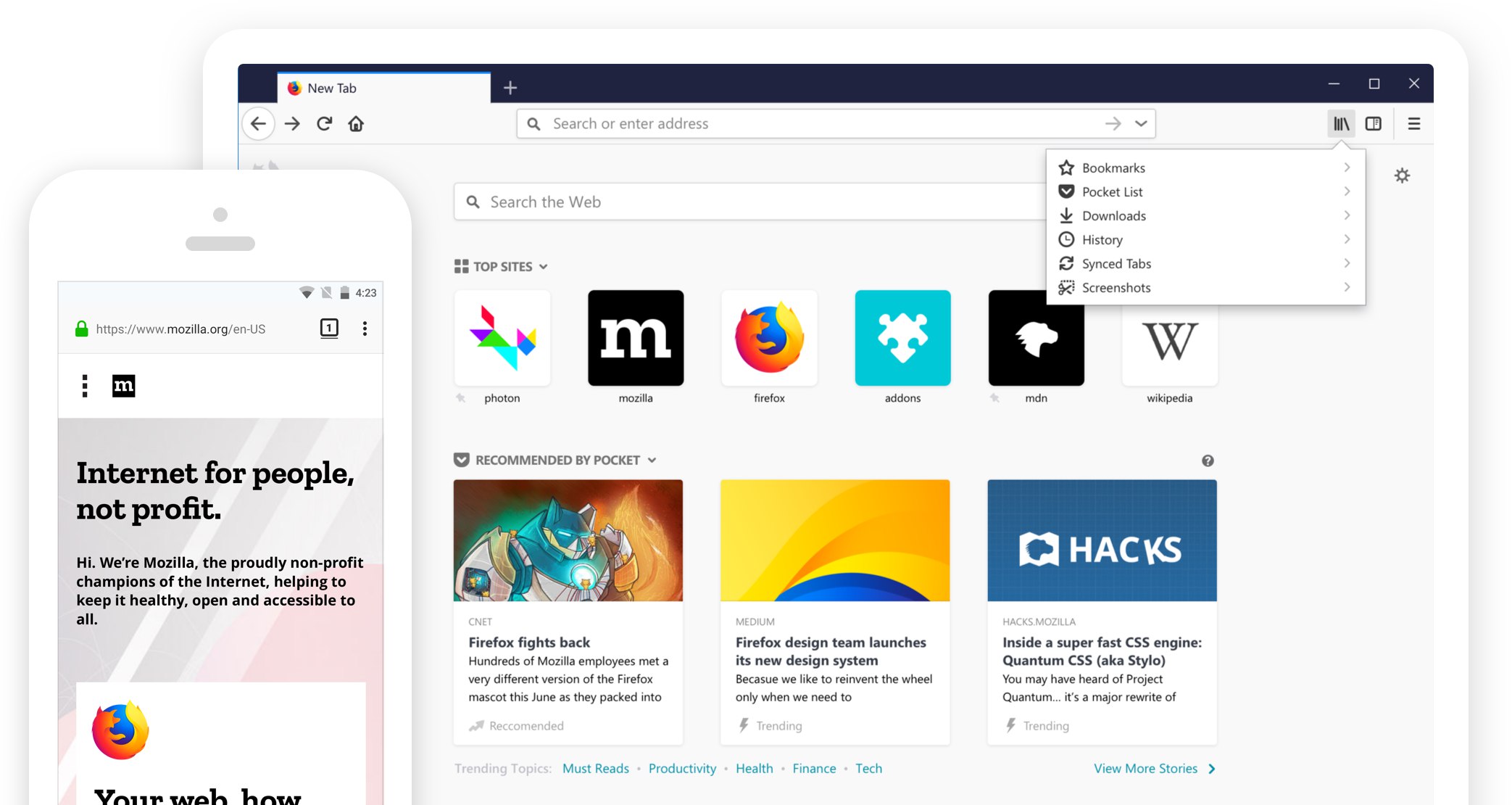Open the Tech trending topic
This screenshot has width=1512, height=805.
coord(868,769)
